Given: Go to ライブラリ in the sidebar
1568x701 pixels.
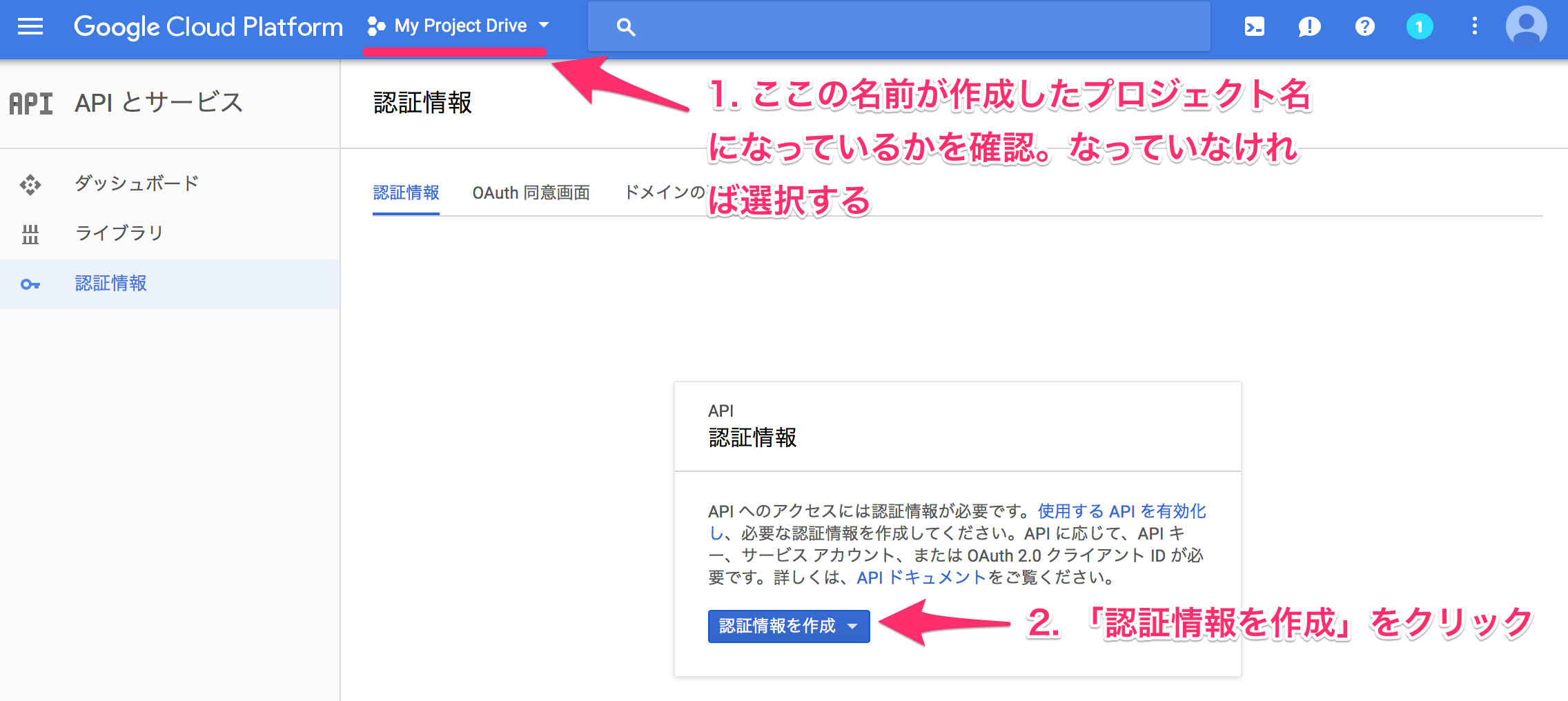Looking at the screenshot, I should pyautogui.click(x=119, y=233).
